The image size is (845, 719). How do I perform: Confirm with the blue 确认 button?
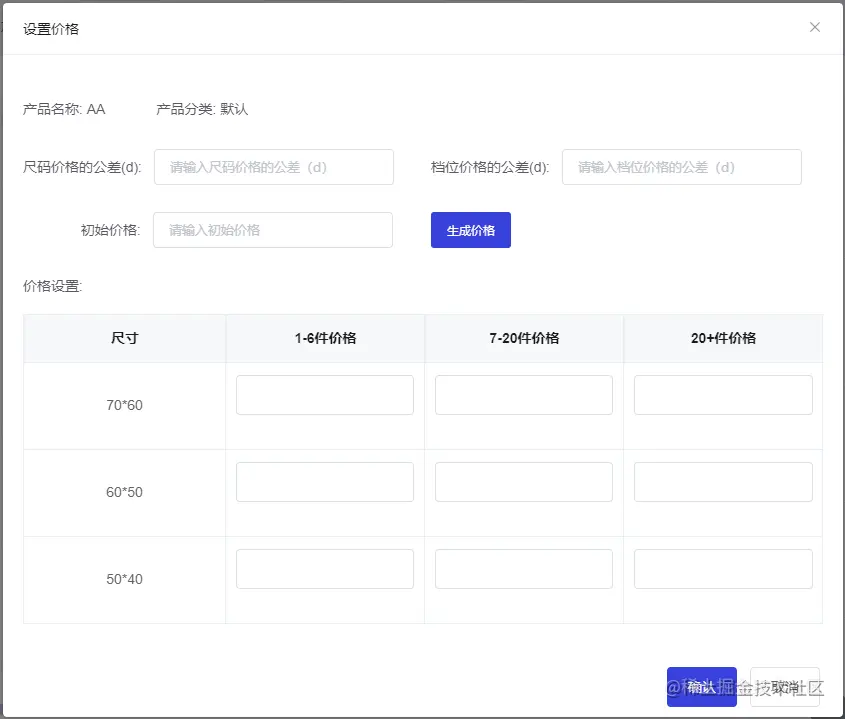(702, 687)
